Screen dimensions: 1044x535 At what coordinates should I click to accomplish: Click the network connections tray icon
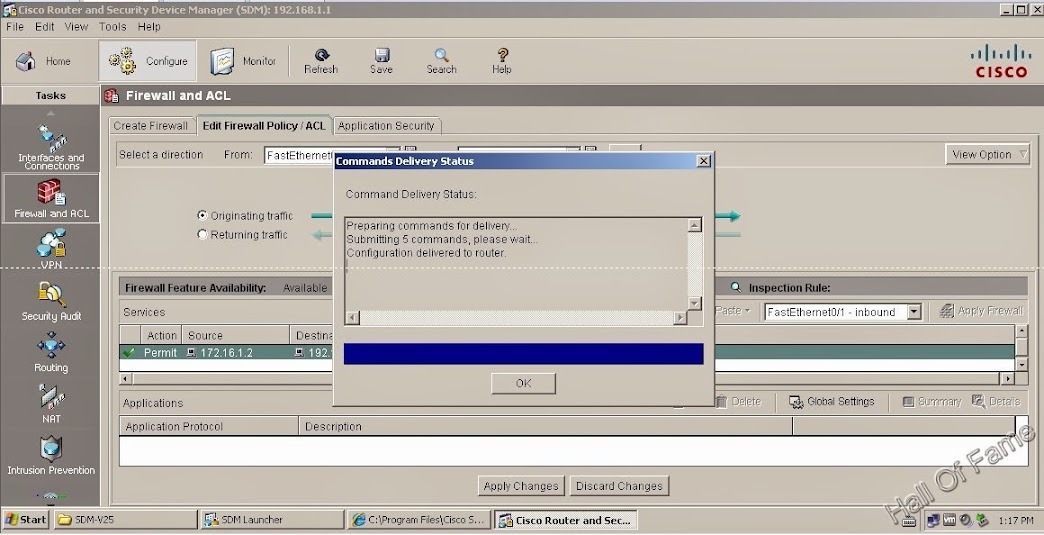(933, 520)
